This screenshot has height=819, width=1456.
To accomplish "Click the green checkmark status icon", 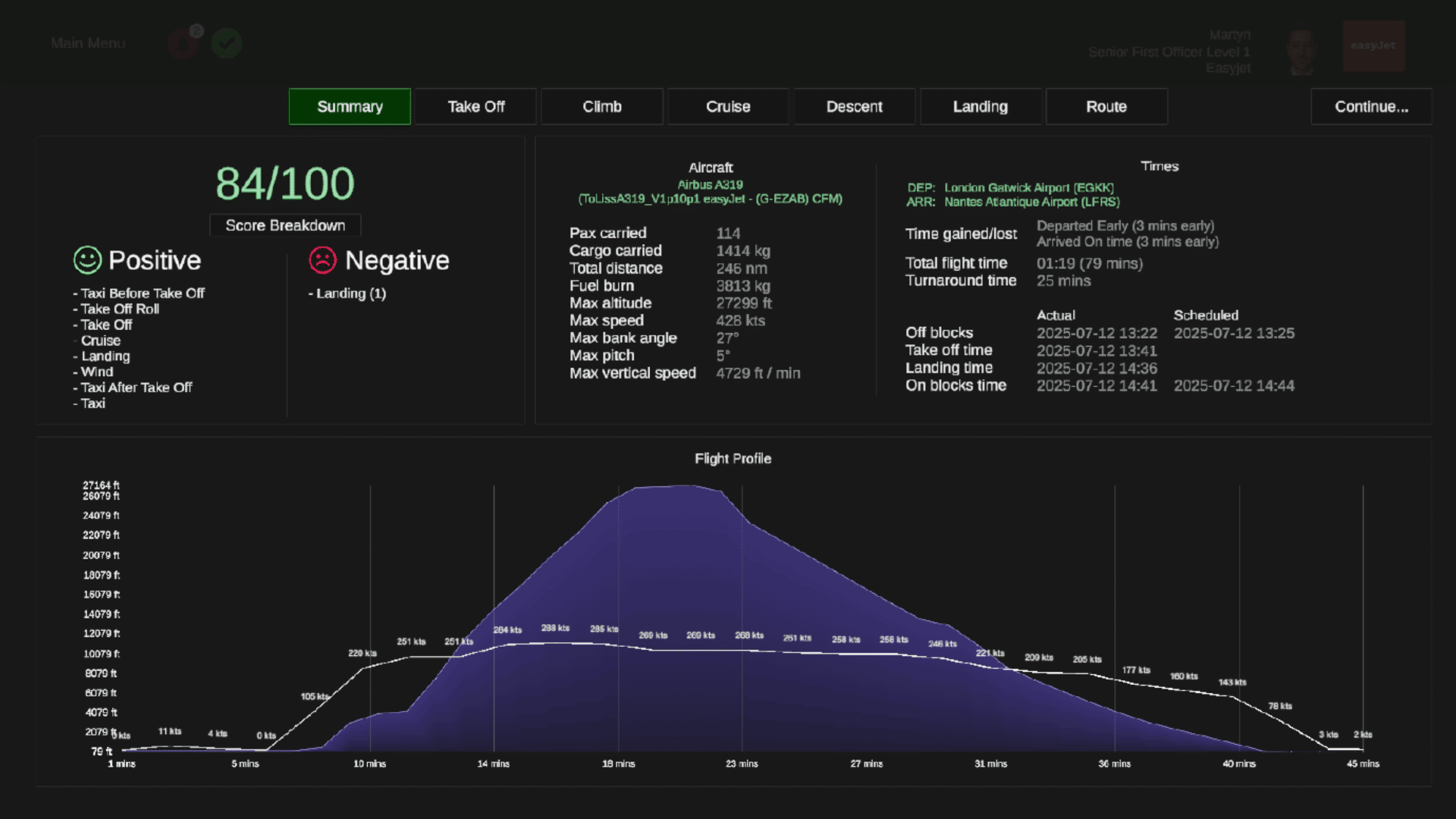I will [226, 43].
